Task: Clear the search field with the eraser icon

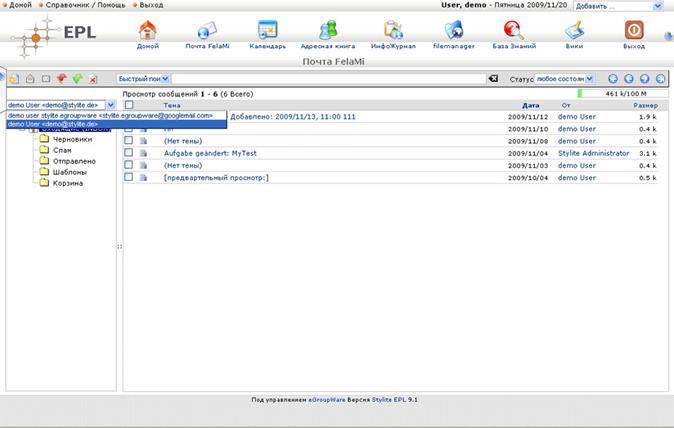Action: 493,78
